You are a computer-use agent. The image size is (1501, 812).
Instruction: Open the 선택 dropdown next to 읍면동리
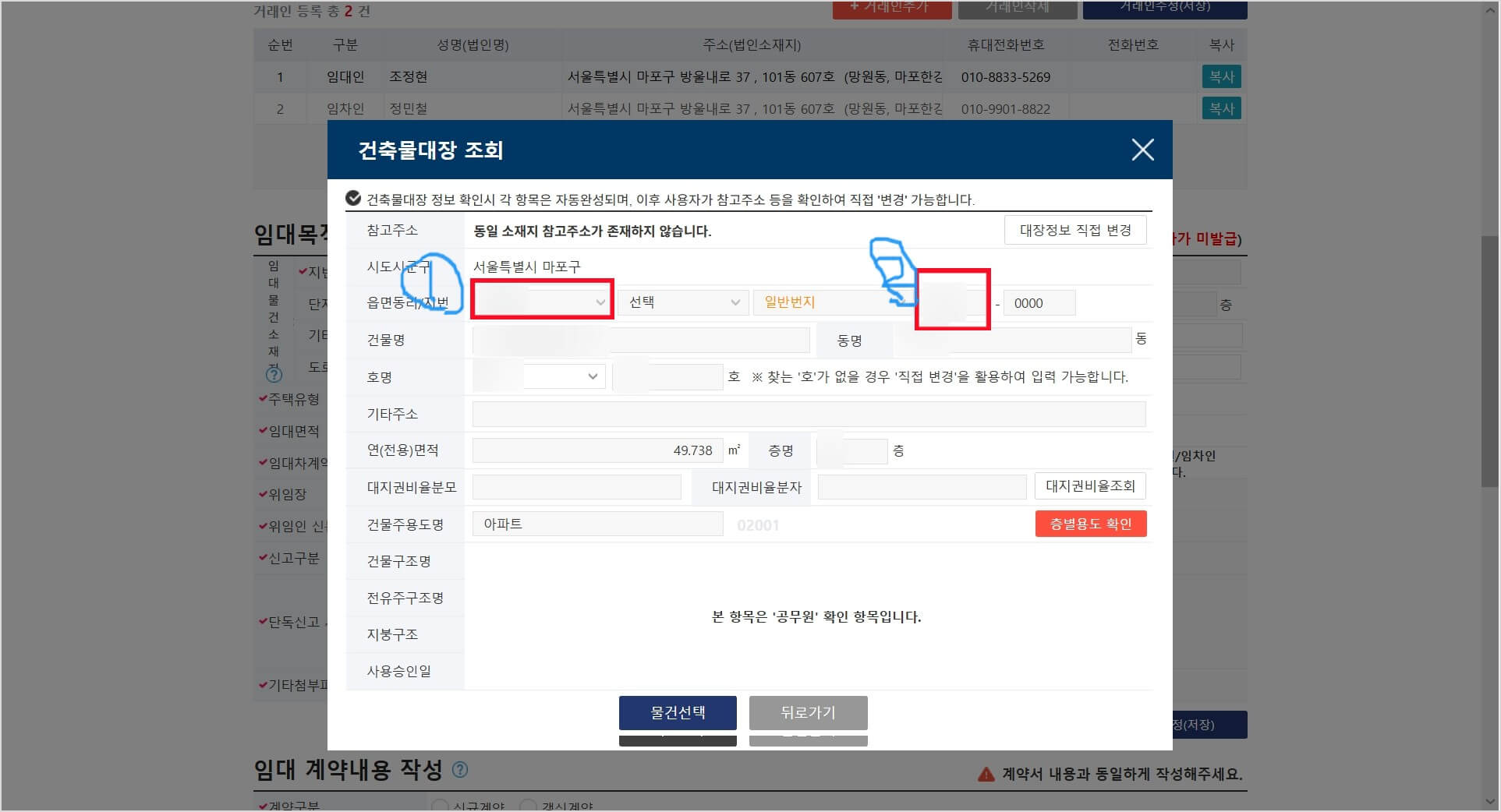[x=683, y=302]
